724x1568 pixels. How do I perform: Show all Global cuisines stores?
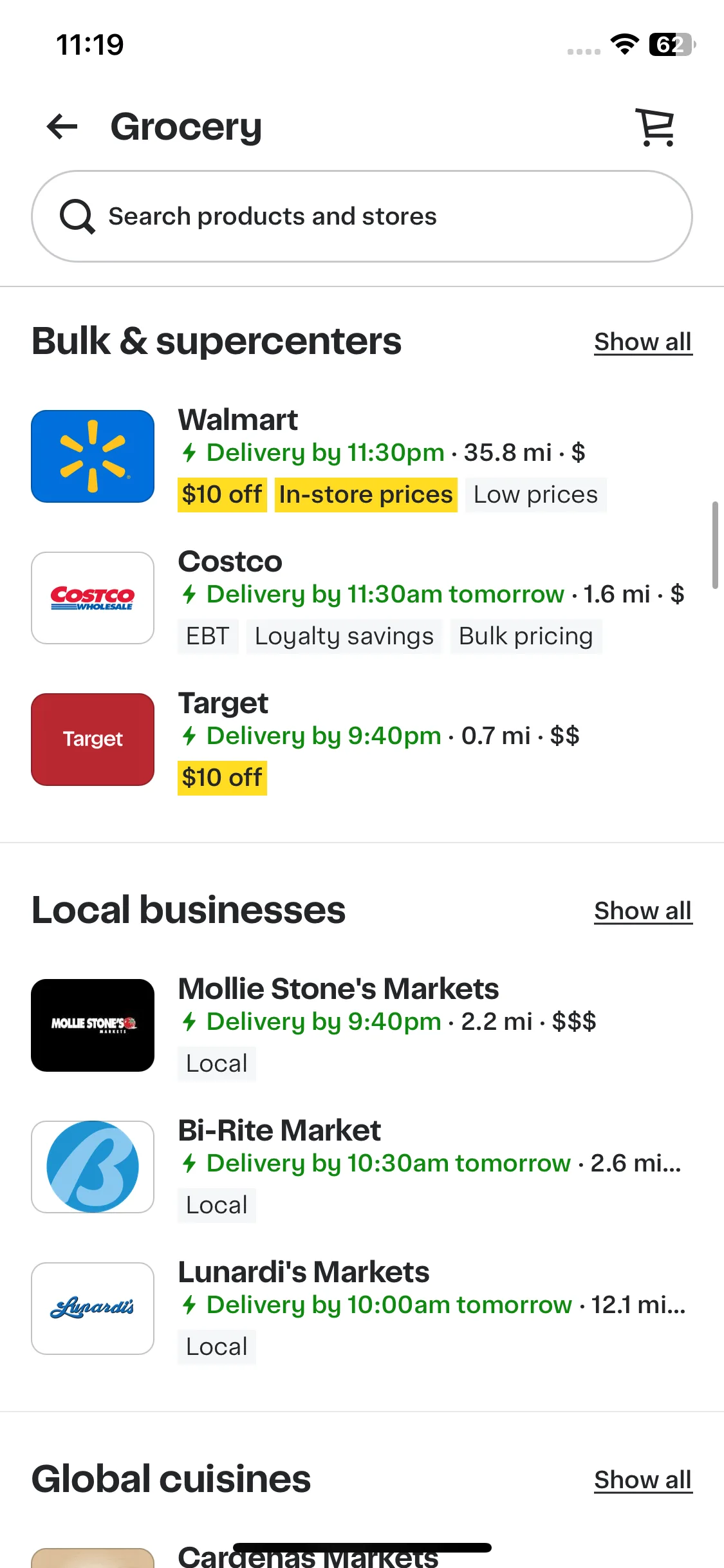click(x=643, y=1480)
